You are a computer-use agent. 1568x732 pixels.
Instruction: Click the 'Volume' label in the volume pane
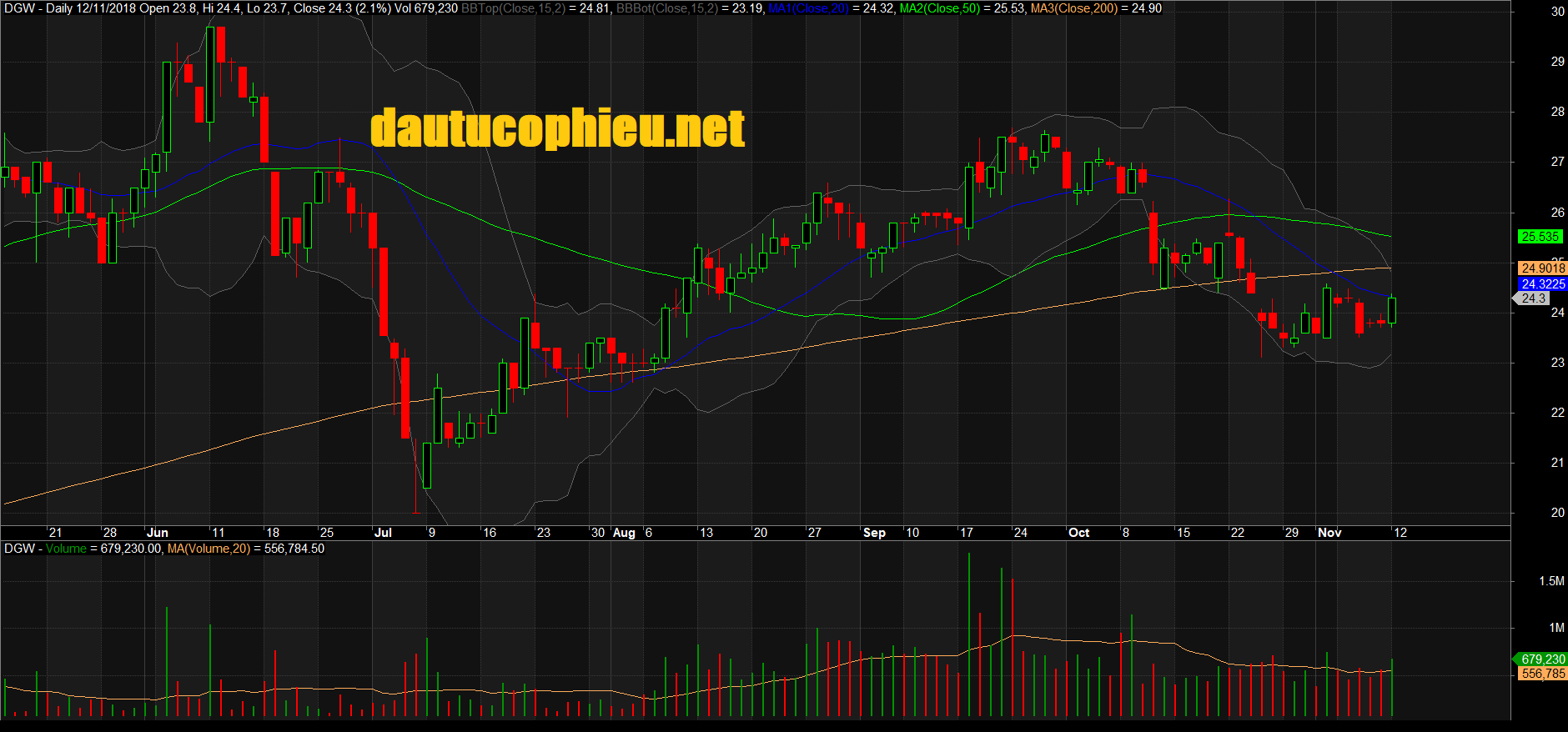[66, 549]
